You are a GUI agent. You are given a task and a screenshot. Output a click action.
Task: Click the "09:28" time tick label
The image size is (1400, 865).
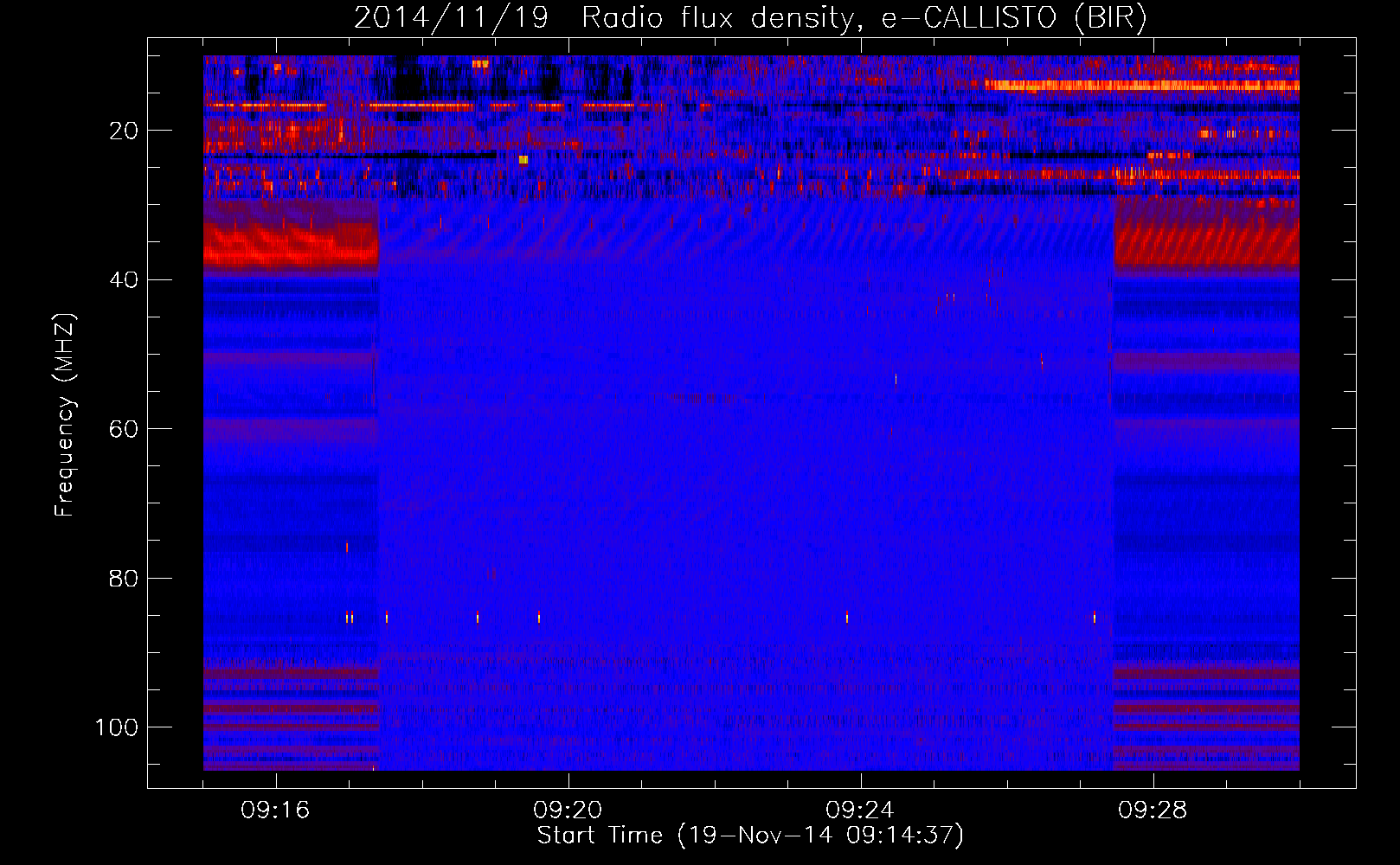coord(1153,811)
